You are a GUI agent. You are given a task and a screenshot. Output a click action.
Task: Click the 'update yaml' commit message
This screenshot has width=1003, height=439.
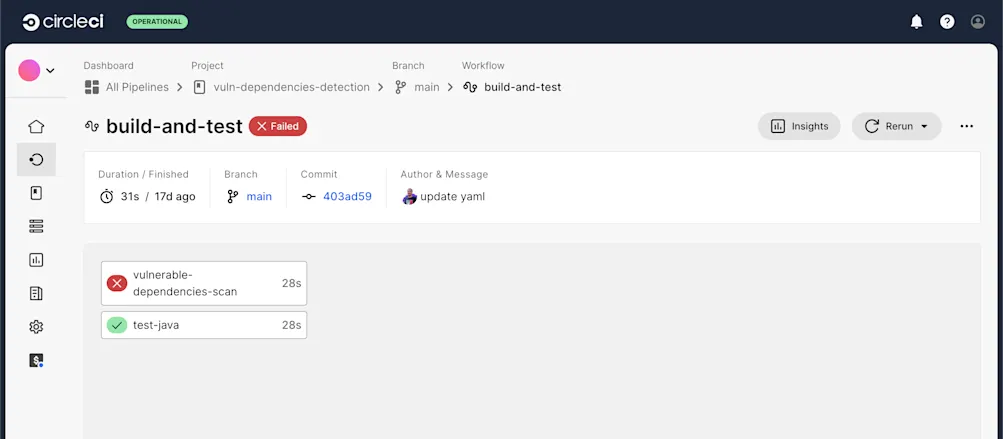point(452,196)
